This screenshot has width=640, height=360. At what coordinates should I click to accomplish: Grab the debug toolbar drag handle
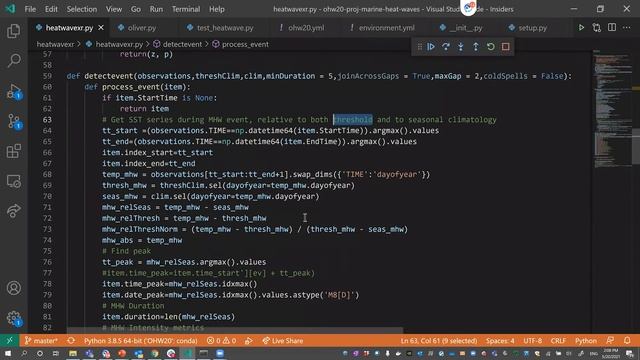point(419,47)
